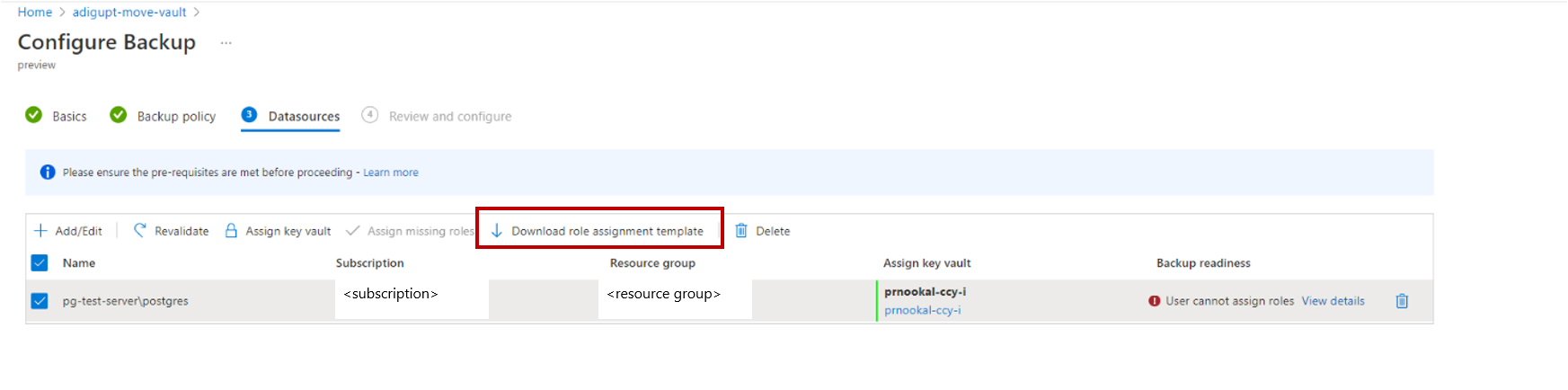Click the Revalidate refresh icon
Viewport: 1568px width, 390px height.
(x=139, y=230)
